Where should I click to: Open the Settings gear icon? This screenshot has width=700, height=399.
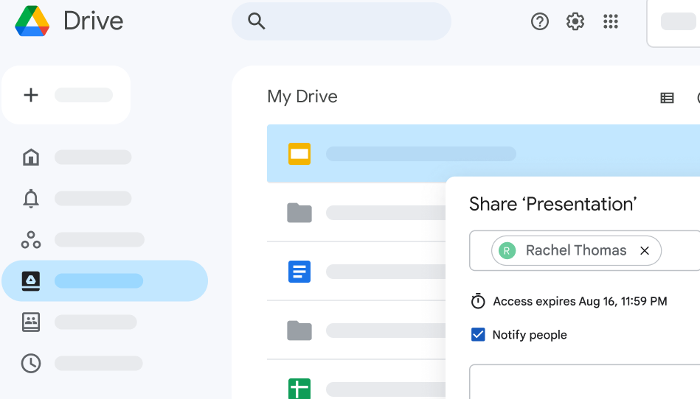(575, 21)
